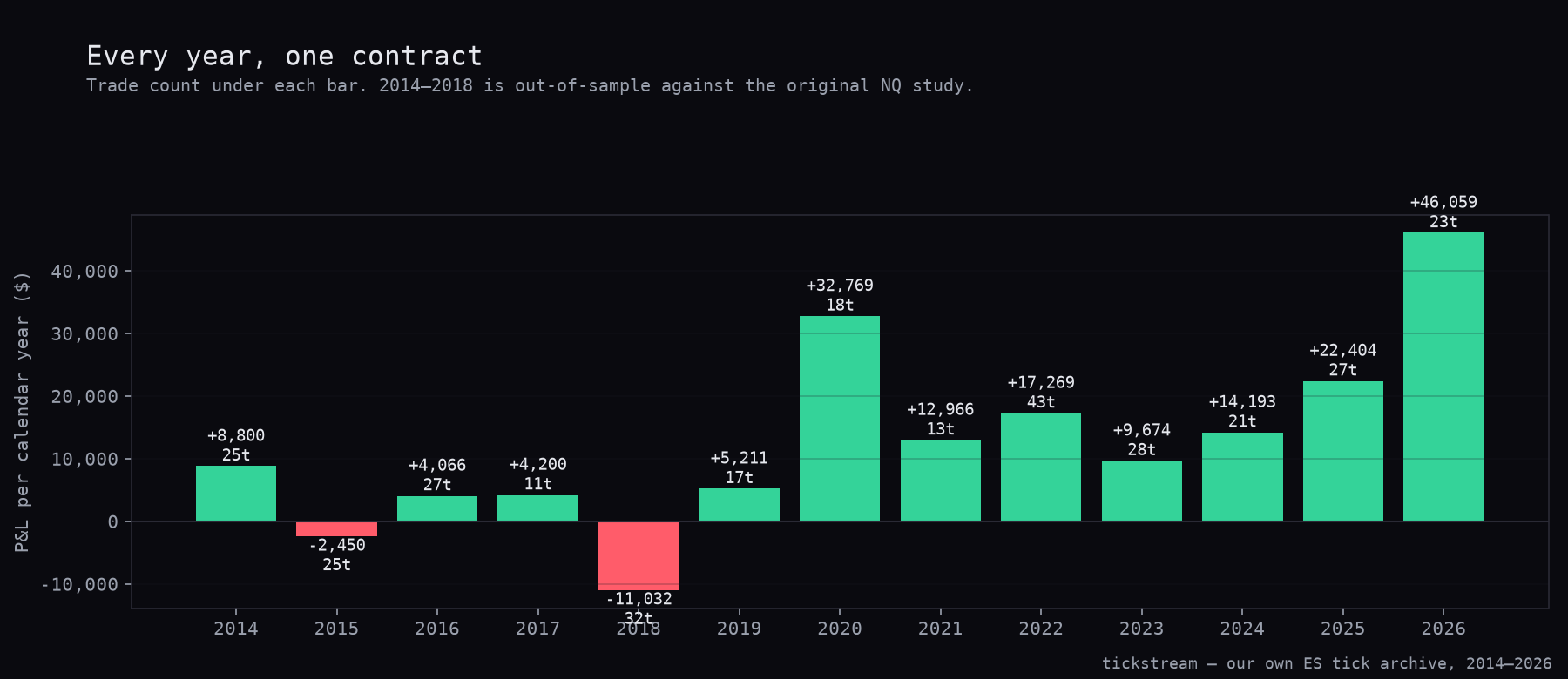1568x679 pixels.
Task: Click the green bar for 2017
Action: 537,508
